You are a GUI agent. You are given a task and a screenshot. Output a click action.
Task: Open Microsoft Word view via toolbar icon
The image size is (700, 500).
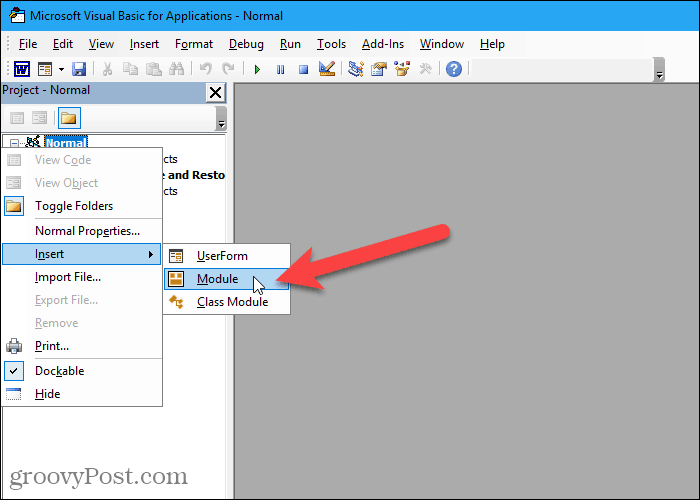tap(22, 69)
